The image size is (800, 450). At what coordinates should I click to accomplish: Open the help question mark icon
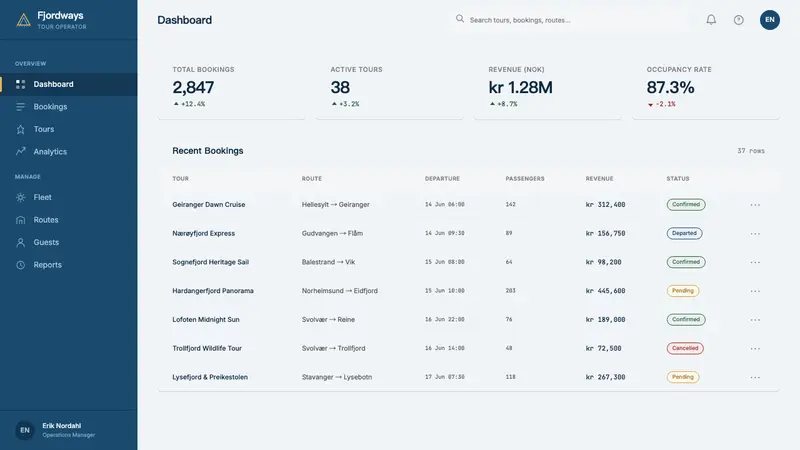pyautogui.click(x=738, y=20)
